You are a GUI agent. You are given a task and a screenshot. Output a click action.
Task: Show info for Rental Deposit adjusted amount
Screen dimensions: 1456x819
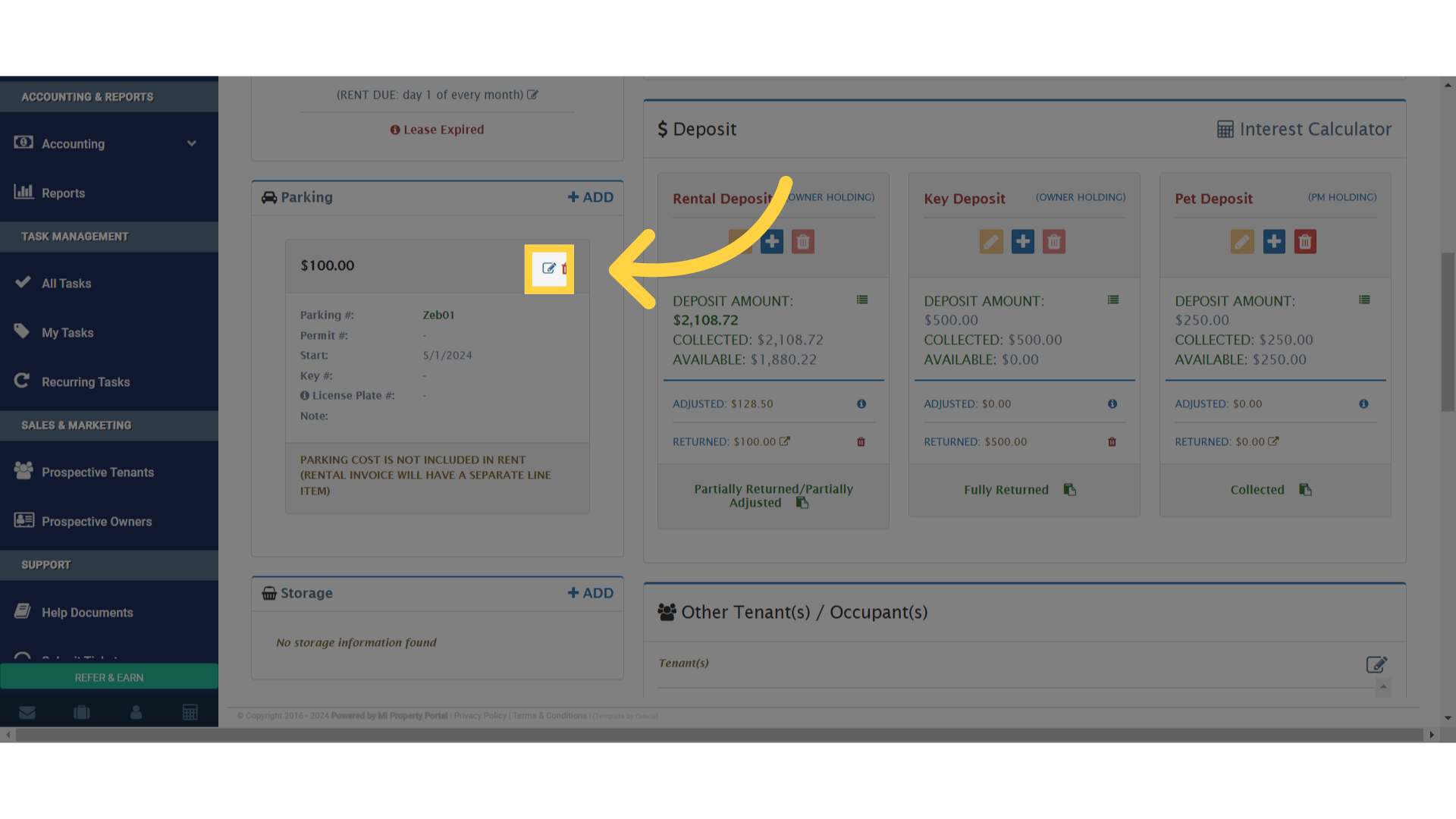(x=861, y=404)
